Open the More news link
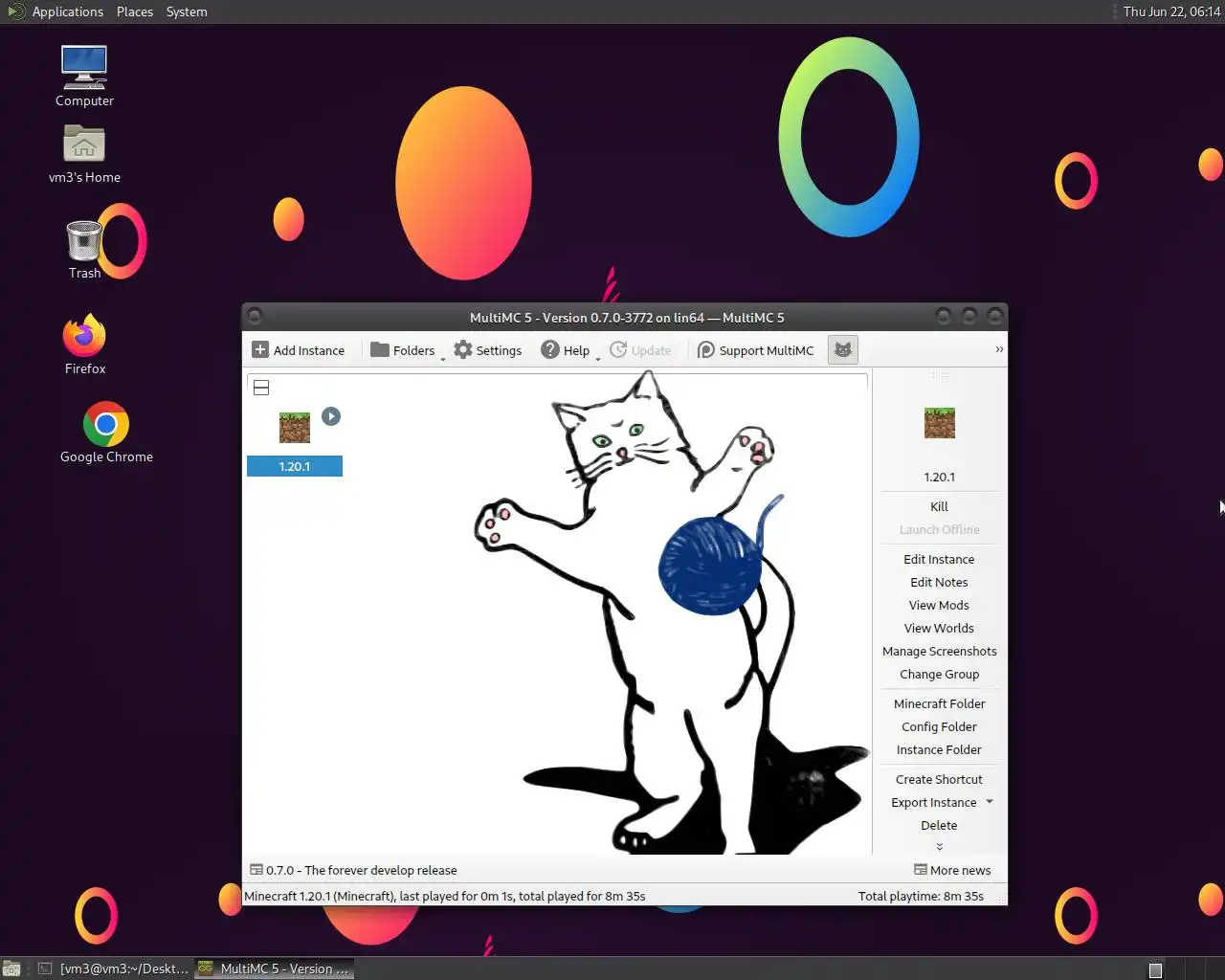 point(952,870)
